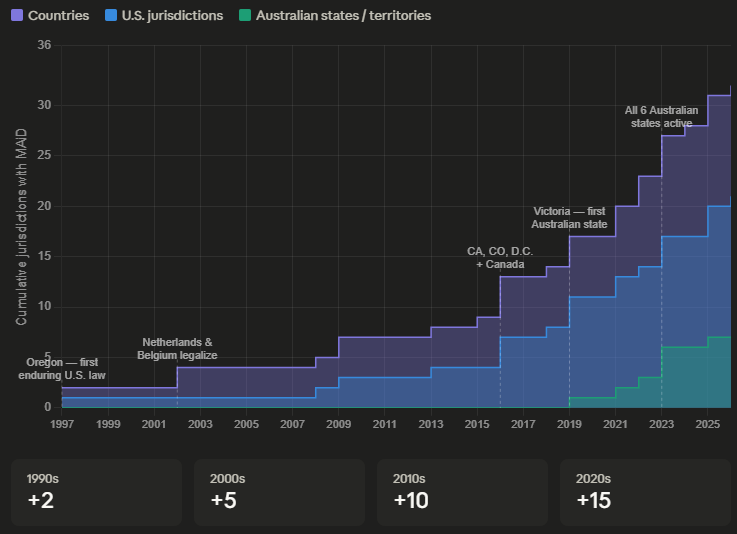Click the Oregon first enduring U.S. law annotation
The image size is (737, 534).
click(62, 368)
